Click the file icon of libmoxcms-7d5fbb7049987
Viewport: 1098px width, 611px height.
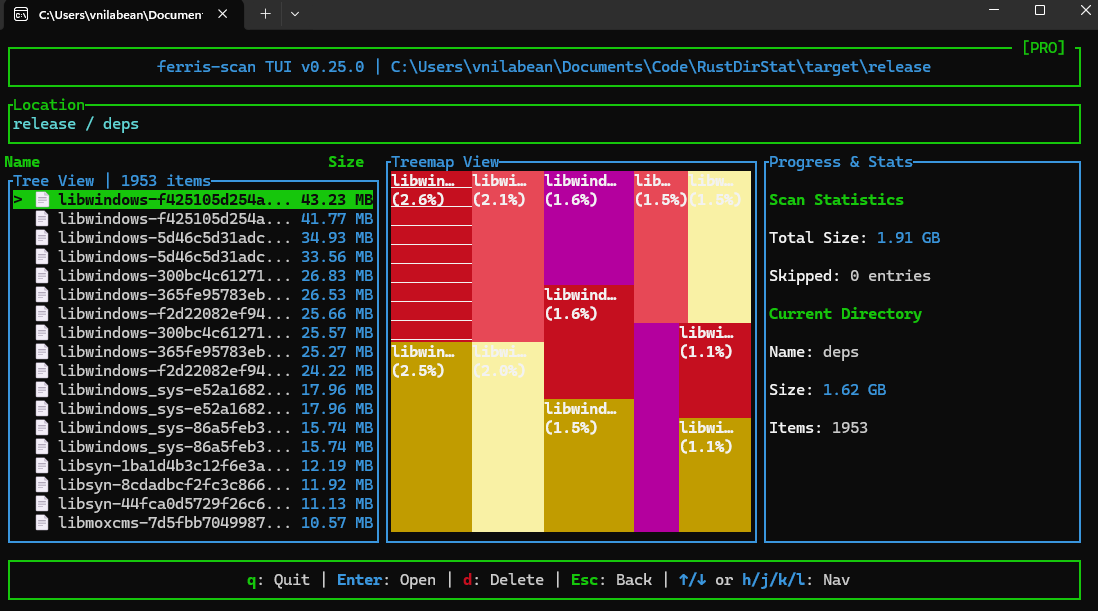click(x=42, y=523)
